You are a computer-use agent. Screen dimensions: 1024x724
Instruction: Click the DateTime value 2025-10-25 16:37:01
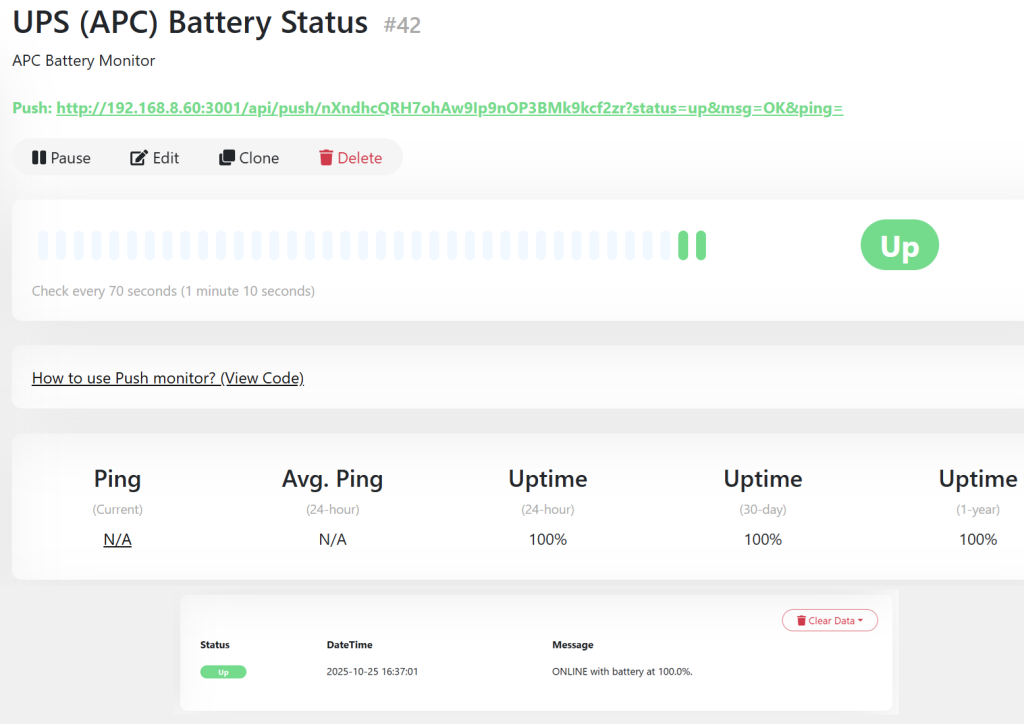tap(372, 671)
